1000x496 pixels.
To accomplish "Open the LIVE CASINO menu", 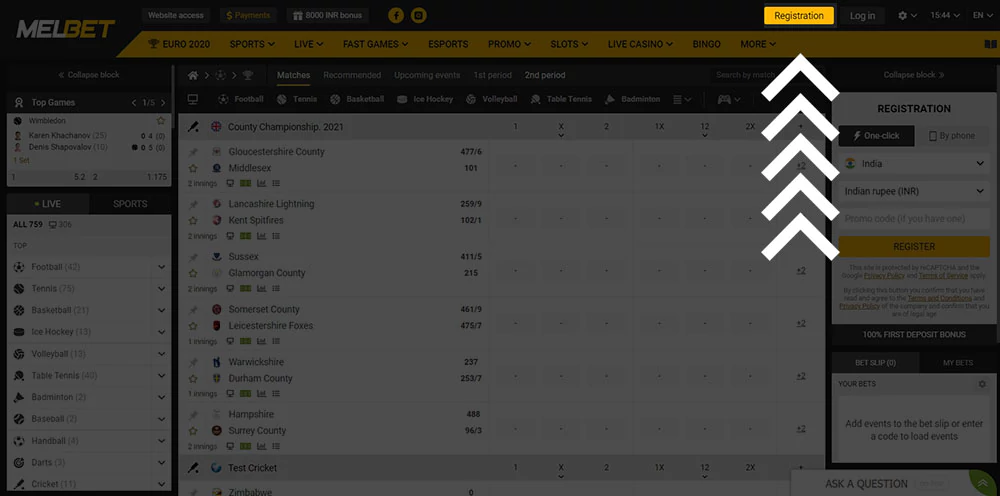I will [x=640, y=44].
